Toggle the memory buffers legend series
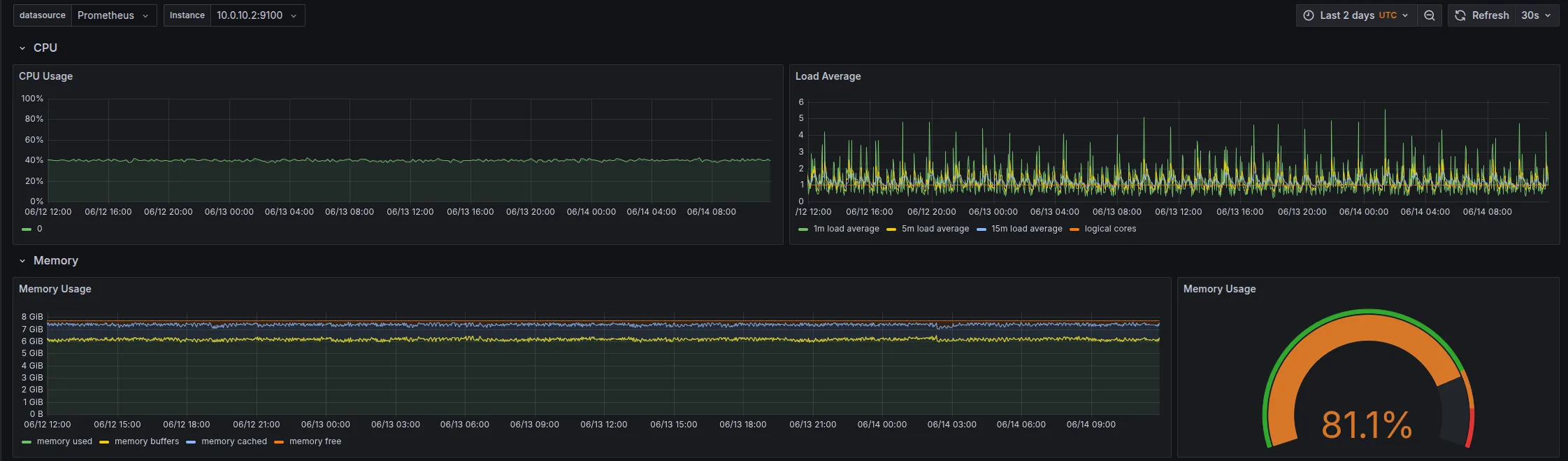 point(147,441)
